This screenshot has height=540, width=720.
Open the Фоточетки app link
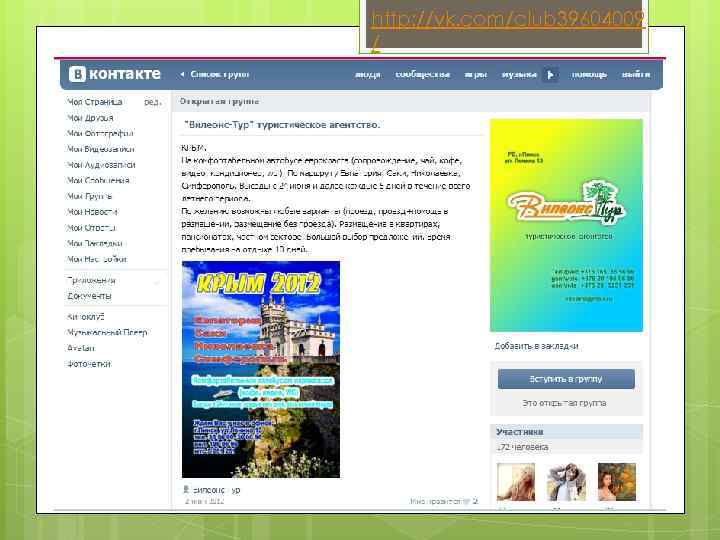click(x=89, y=364)
